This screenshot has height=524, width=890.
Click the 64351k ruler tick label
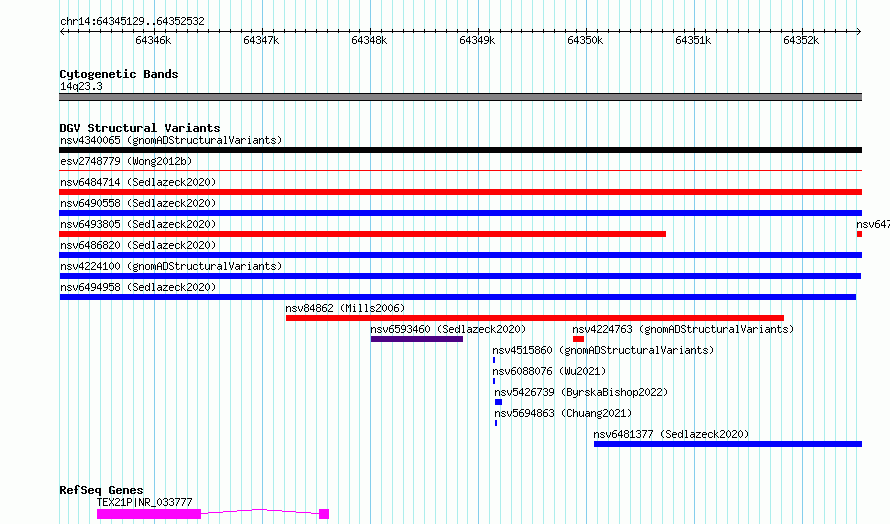tap(693, 40)
